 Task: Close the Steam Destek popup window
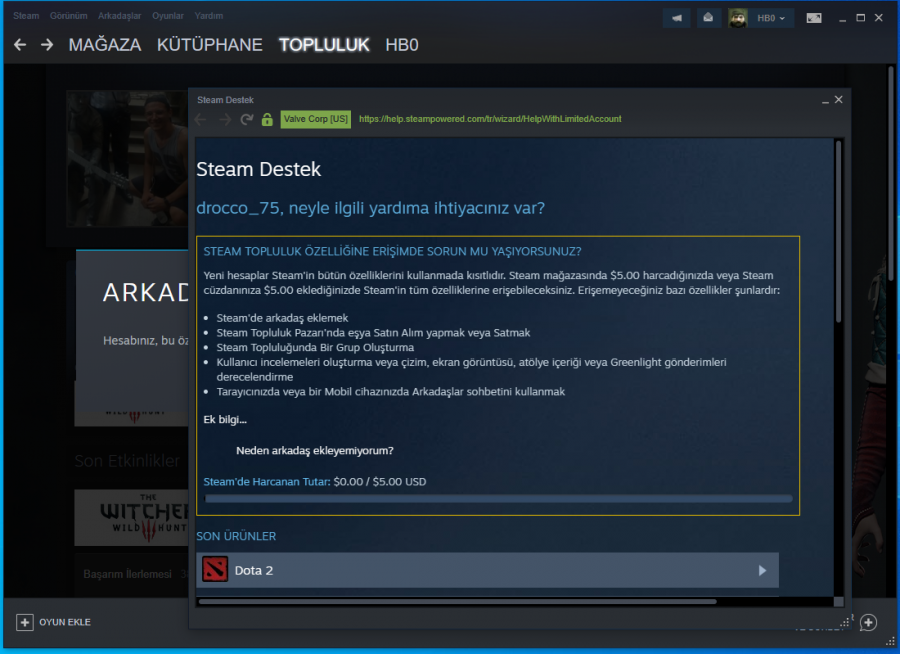pos(839,100)
